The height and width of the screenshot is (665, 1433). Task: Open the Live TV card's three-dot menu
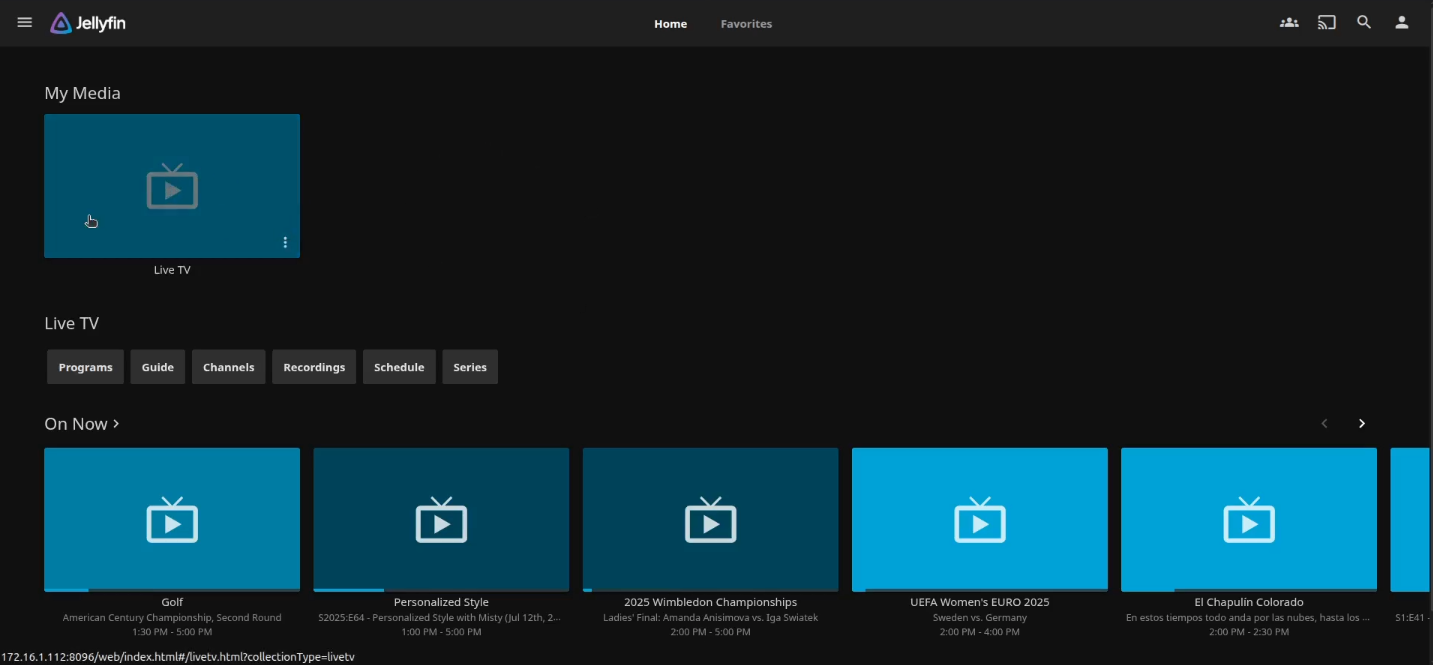[x=285, y=242]
